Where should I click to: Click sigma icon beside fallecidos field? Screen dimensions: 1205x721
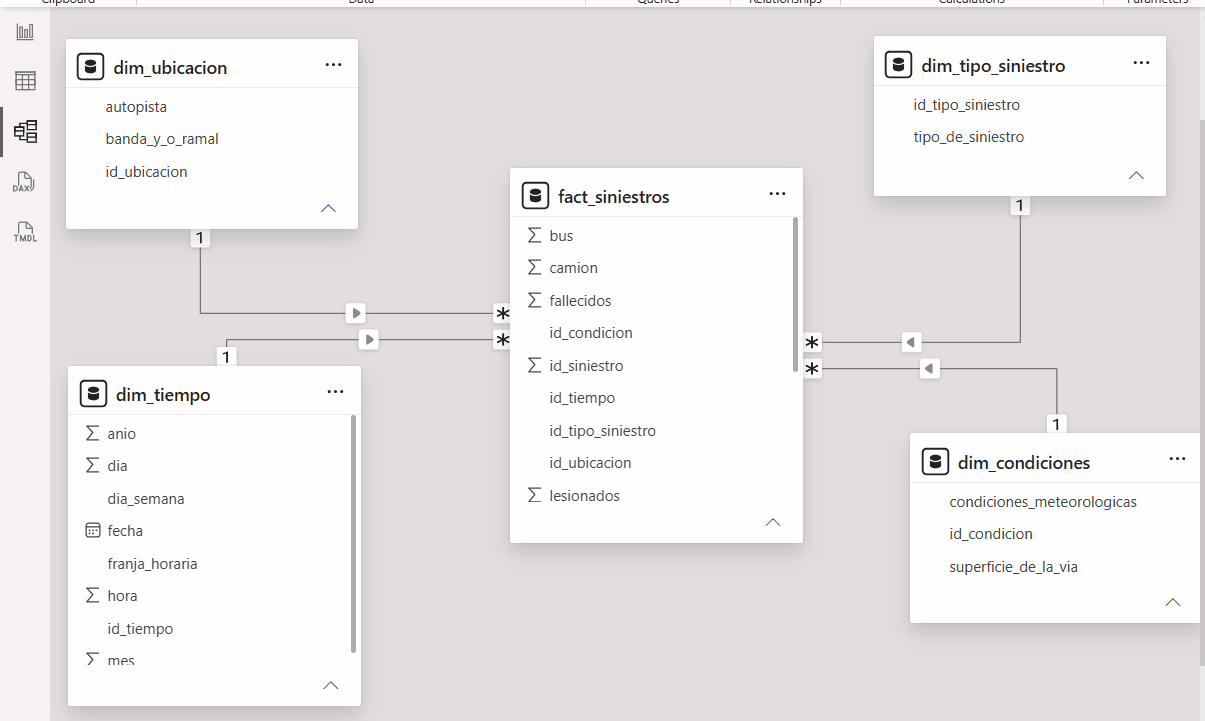(533, 301)
